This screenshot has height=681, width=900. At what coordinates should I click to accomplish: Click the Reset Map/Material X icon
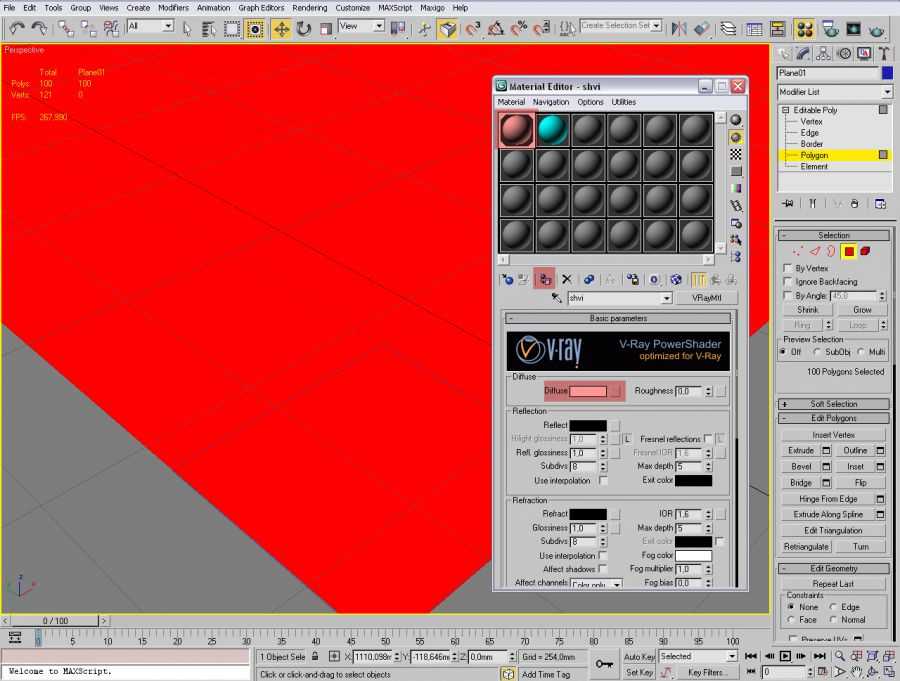[x=567, y=280]
